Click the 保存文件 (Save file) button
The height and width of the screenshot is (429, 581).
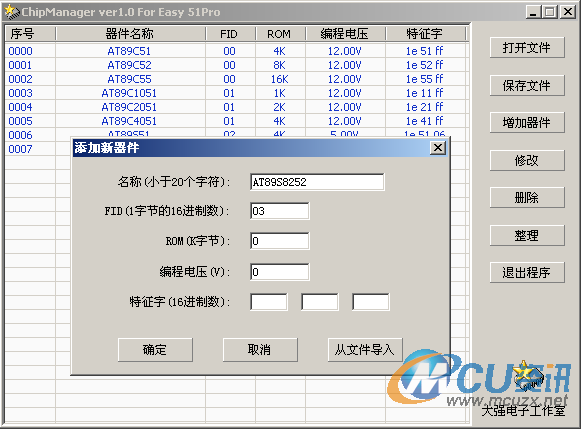527,86
